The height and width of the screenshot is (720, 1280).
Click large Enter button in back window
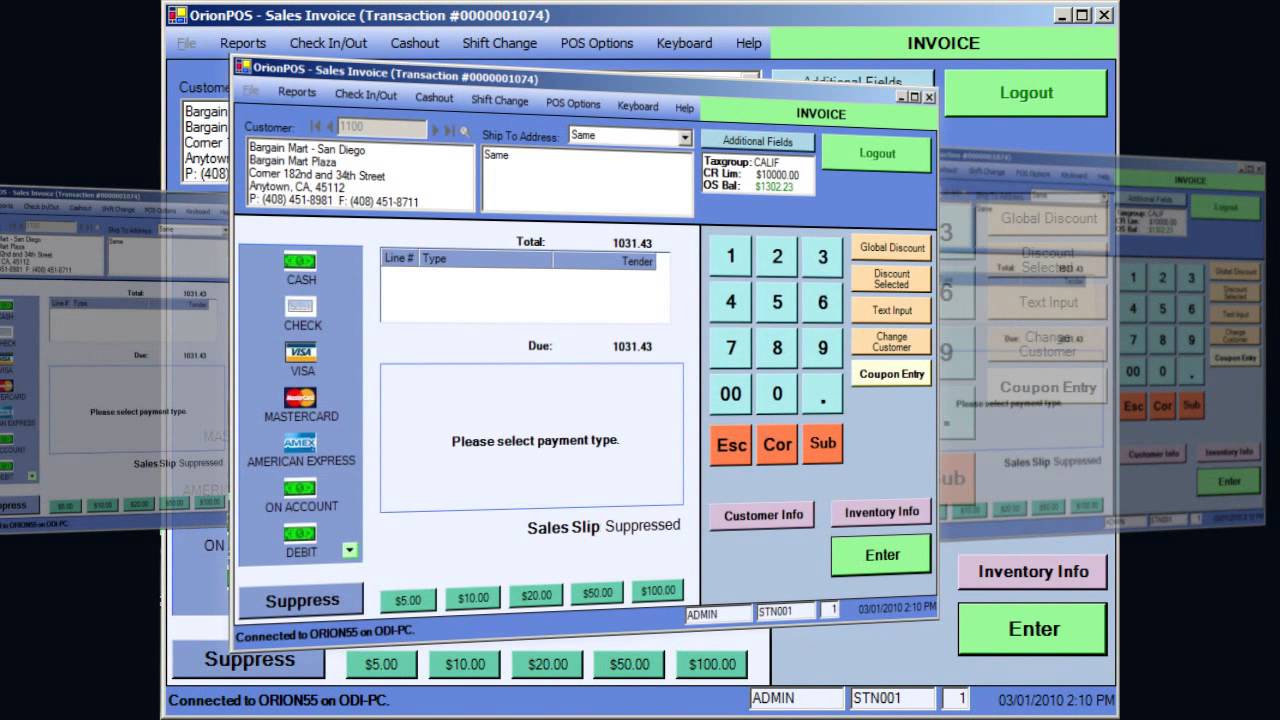coord(1033,629)
